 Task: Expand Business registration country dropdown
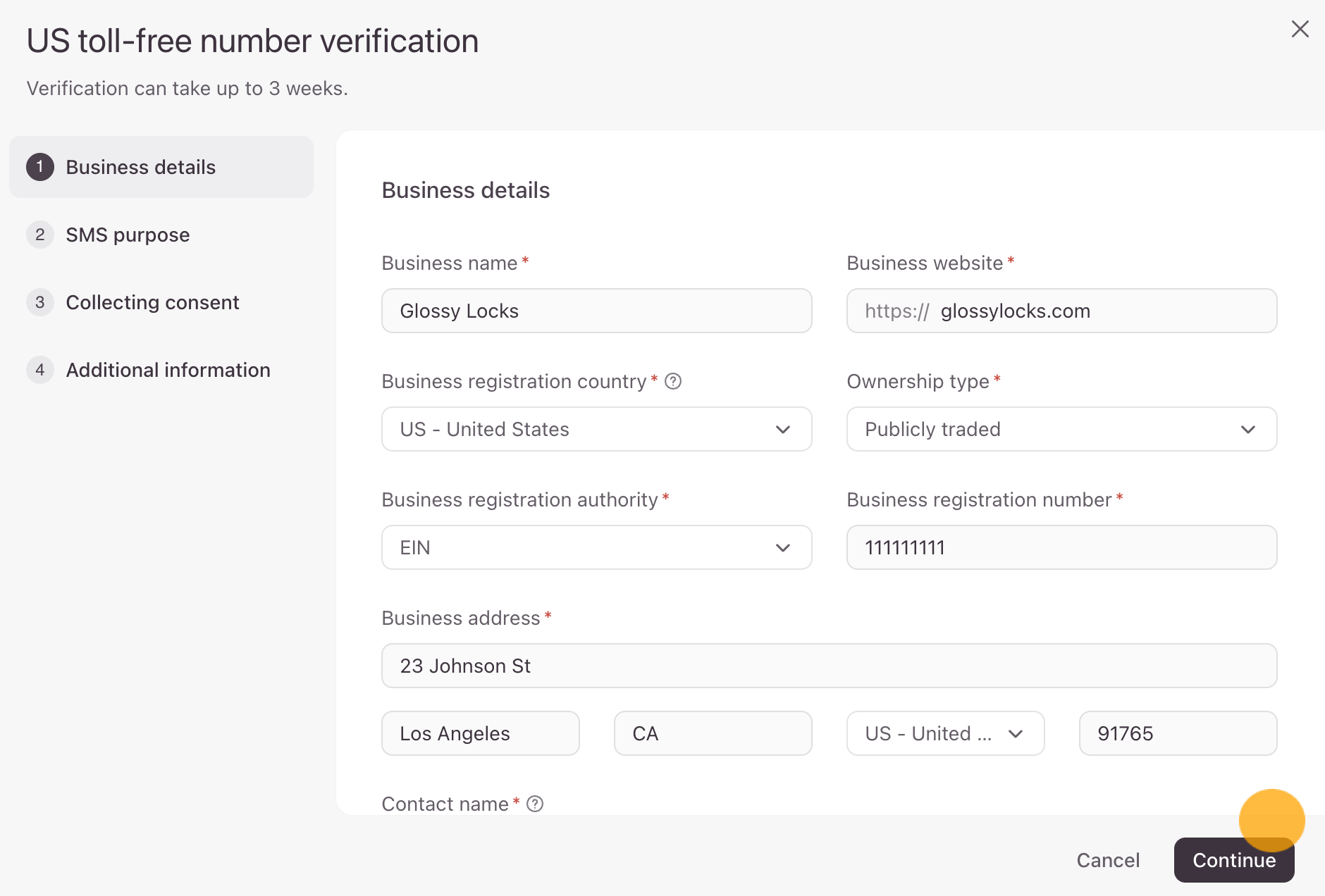597,429
